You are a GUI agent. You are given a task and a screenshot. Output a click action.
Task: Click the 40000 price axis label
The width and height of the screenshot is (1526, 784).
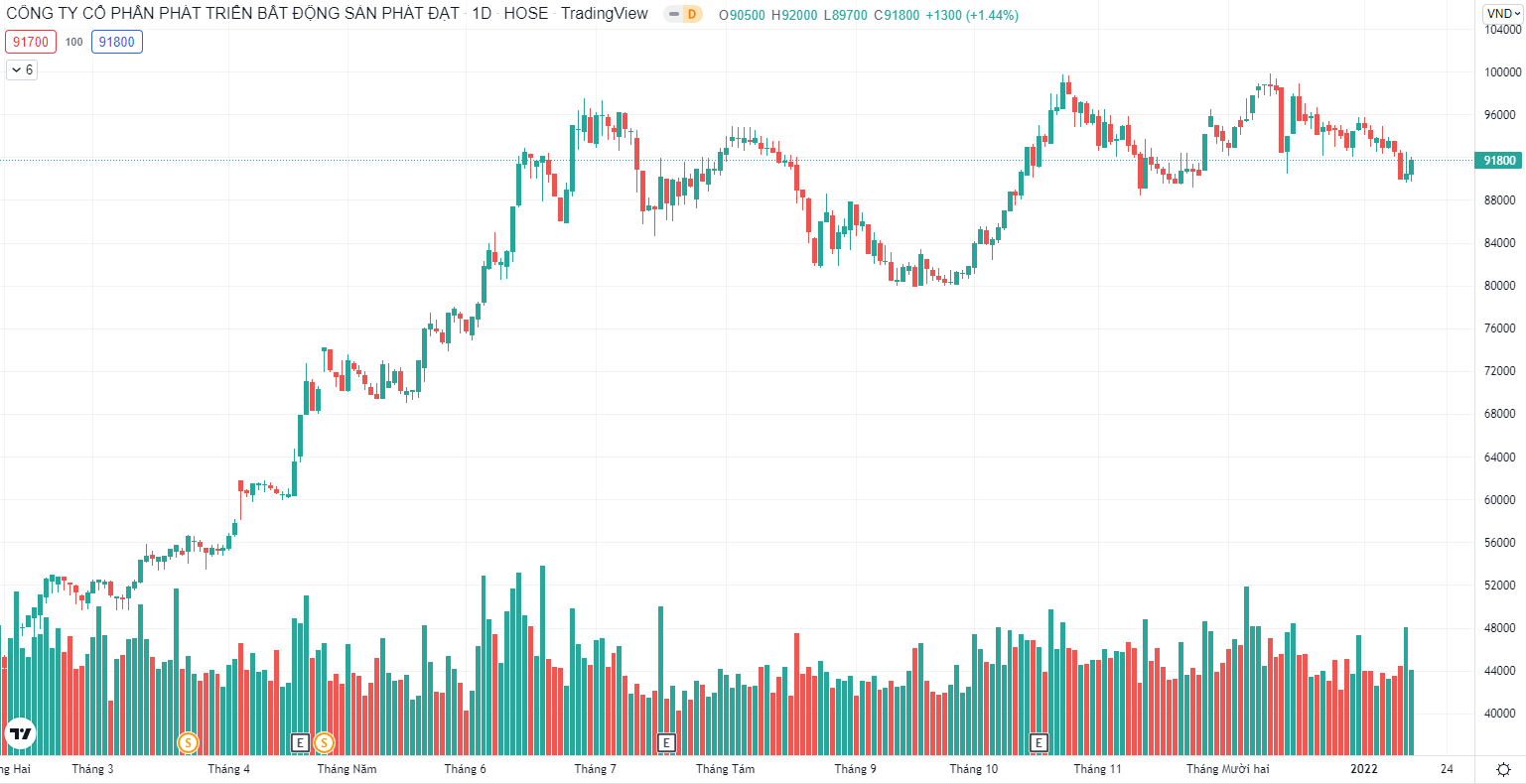coord(1502,714)
